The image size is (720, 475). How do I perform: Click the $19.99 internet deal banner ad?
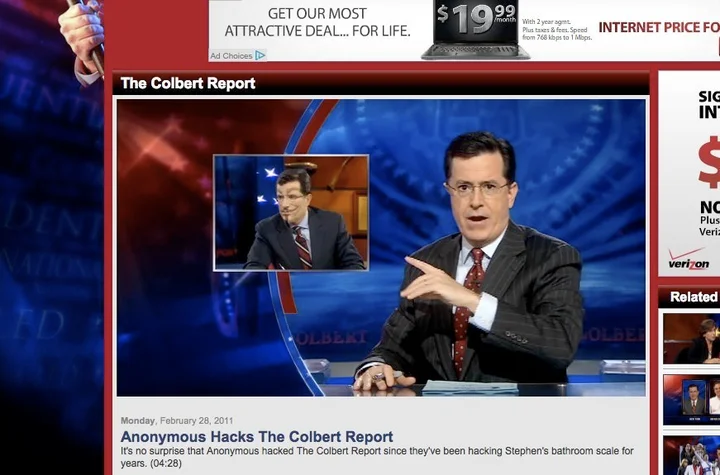464,30
